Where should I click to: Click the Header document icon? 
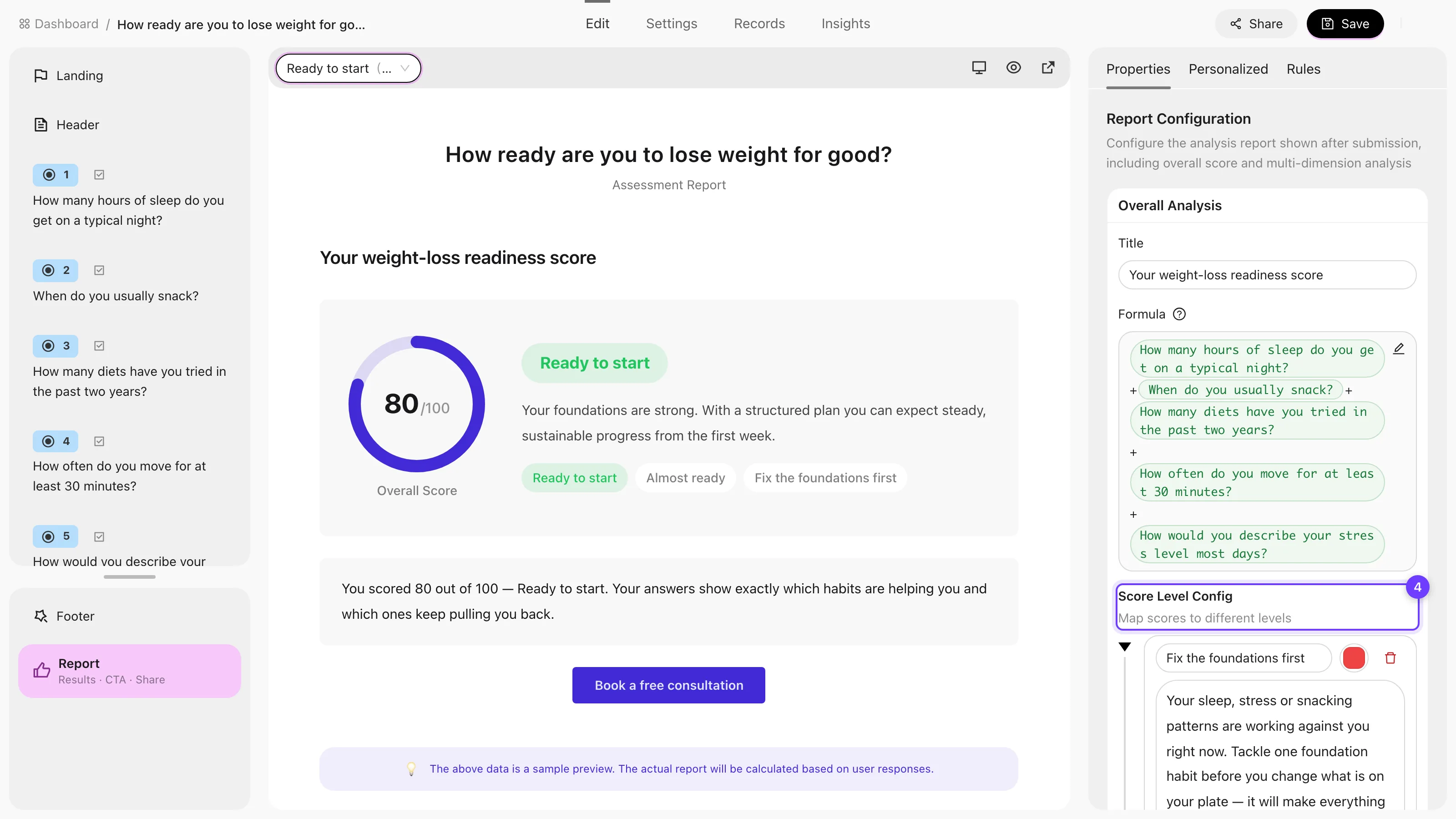[40, 124]
